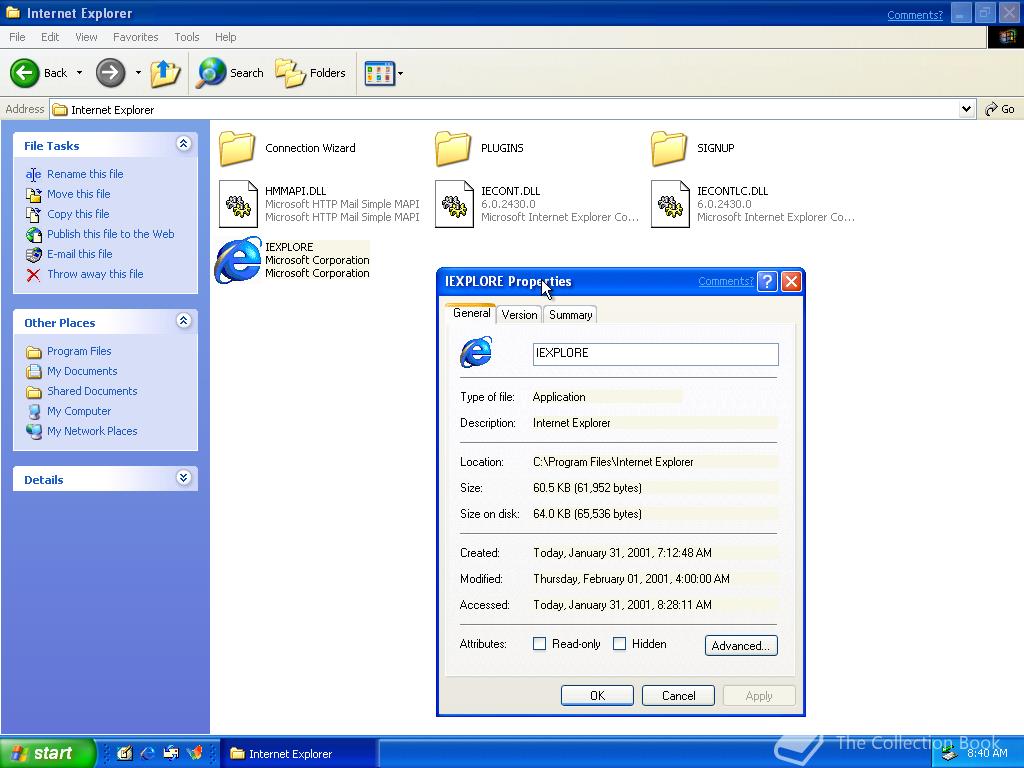Click the Go button
This screenshot has width=1024, height=768.
click(1000, 109)
